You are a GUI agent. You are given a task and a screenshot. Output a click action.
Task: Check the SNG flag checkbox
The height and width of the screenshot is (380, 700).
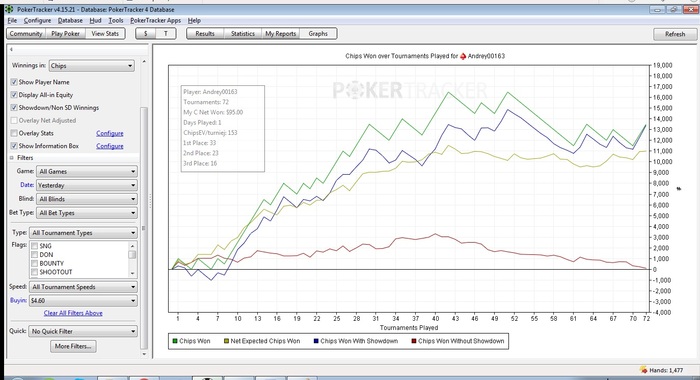(x=34, y=246)
